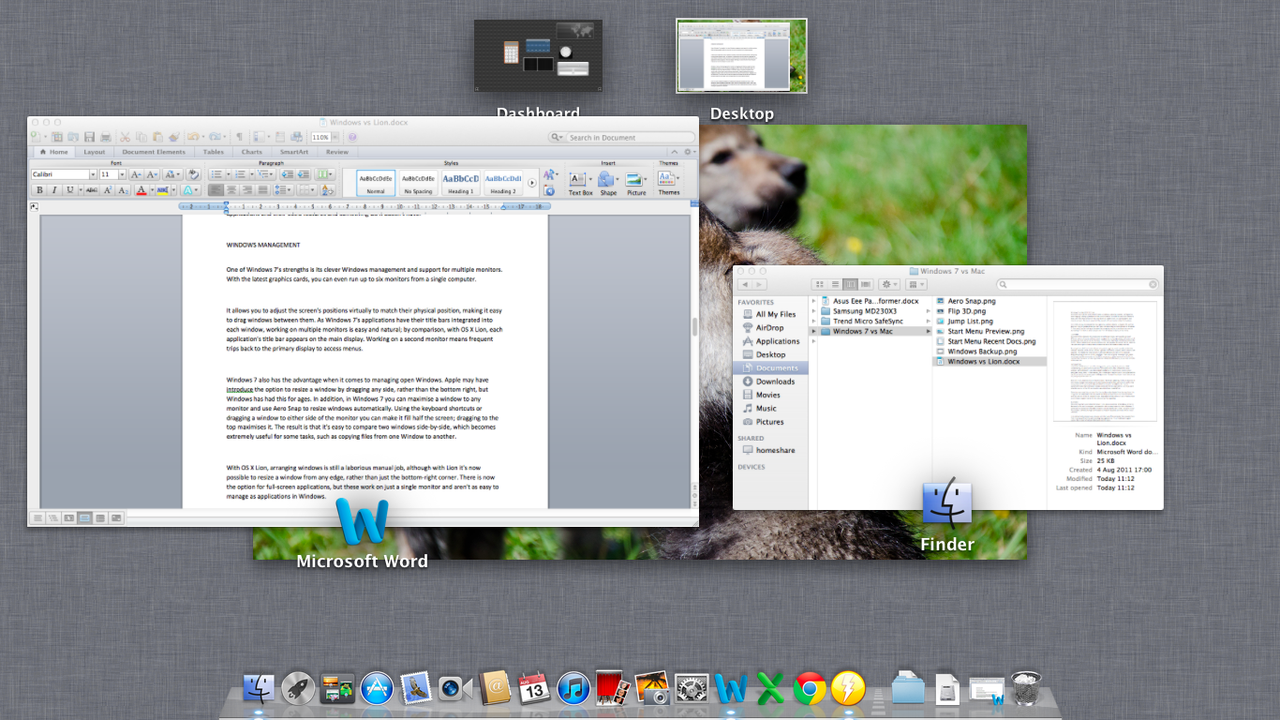Click the Superscript button in Word ribbon
This screenshot has height=720, width=1280.
[x=108, y=190]
